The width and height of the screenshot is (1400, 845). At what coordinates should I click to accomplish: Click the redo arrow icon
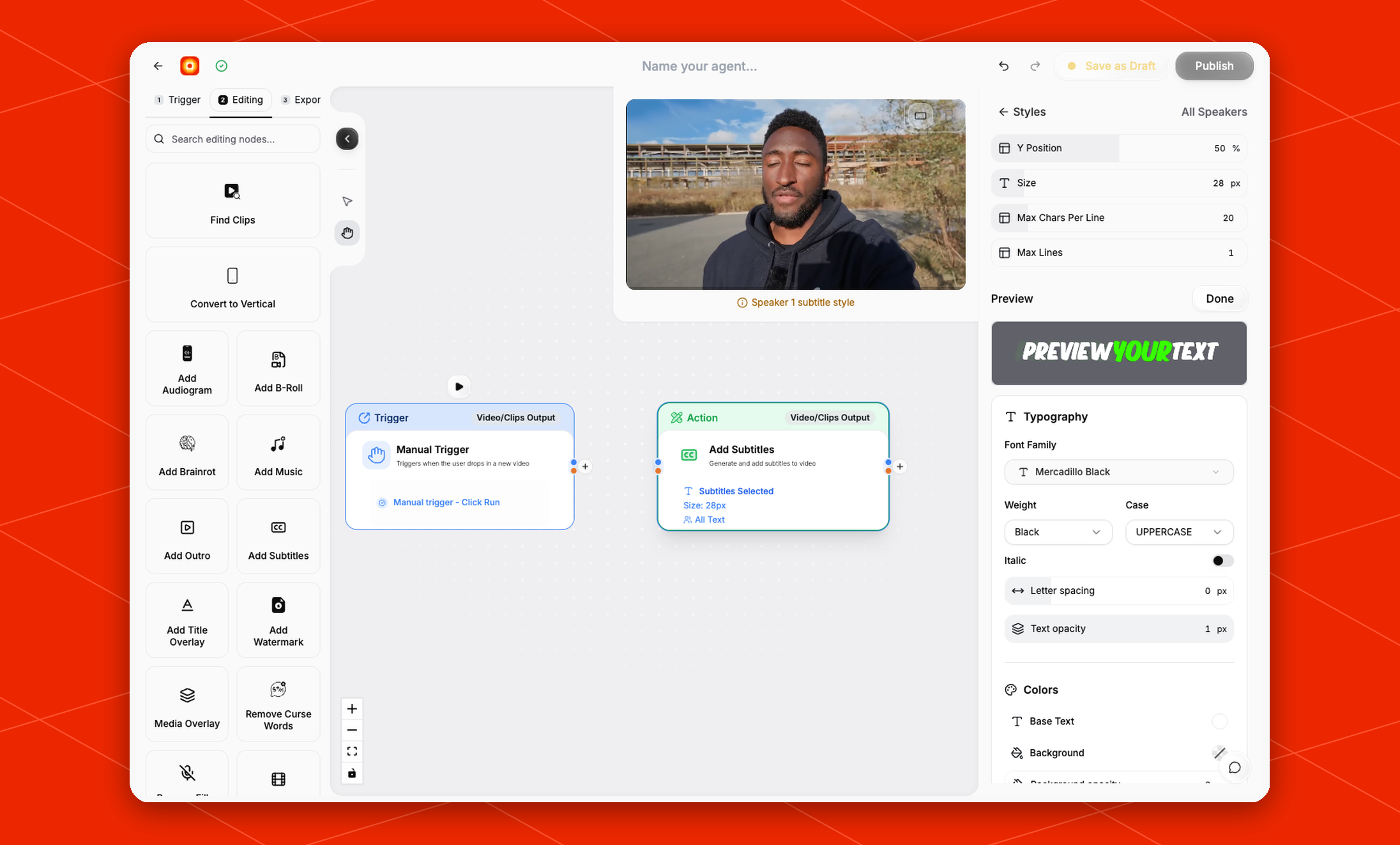1035,66
